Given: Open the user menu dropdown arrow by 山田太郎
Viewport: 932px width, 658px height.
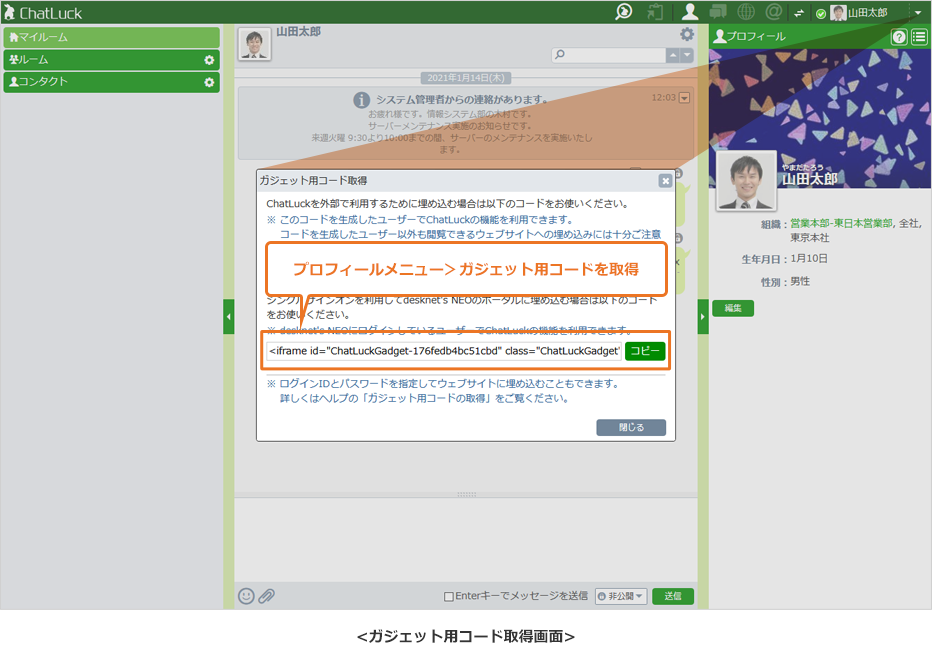Looking at the screenshot, I should pos(918,12).
